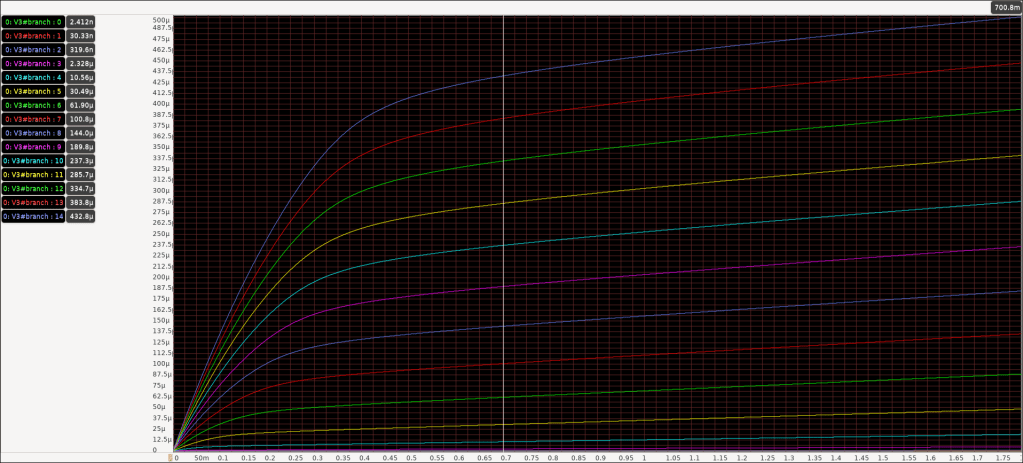Click the 285.7µ value readout box

click(x=82, y=174)
